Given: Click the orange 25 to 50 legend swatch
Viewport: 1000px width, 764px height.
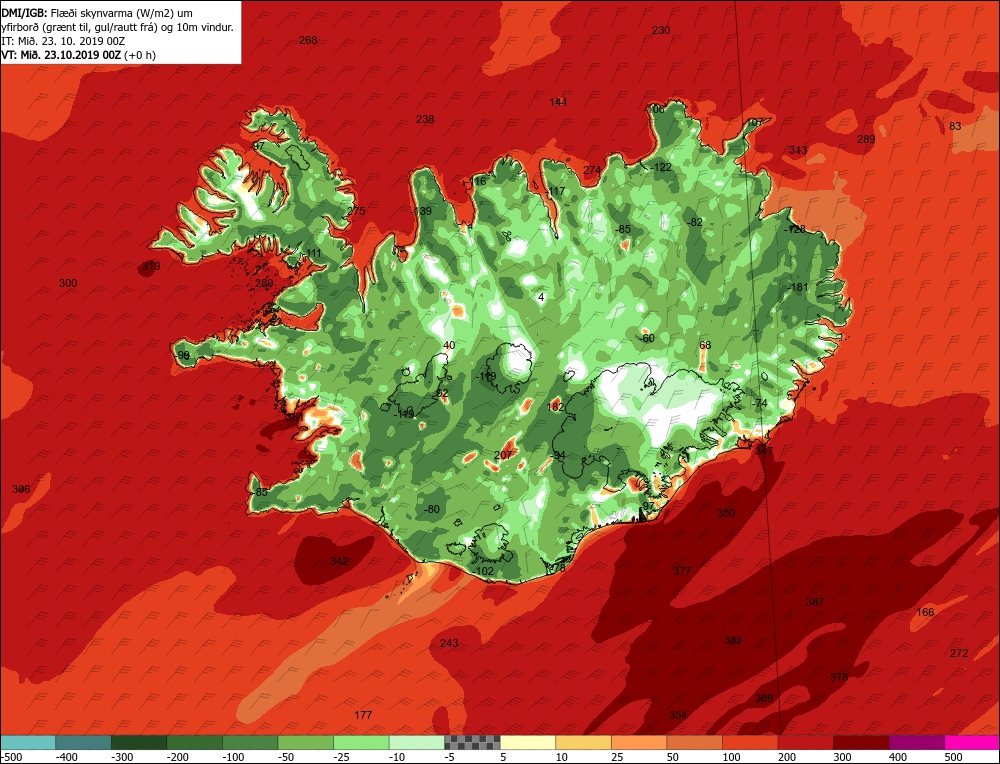Looking at the screenshot, I should click(x=638, y=742).
